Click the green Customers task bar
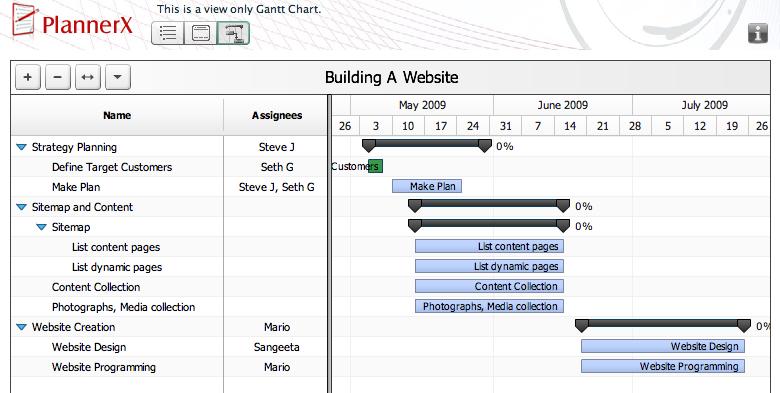 [x=376, y=166]
